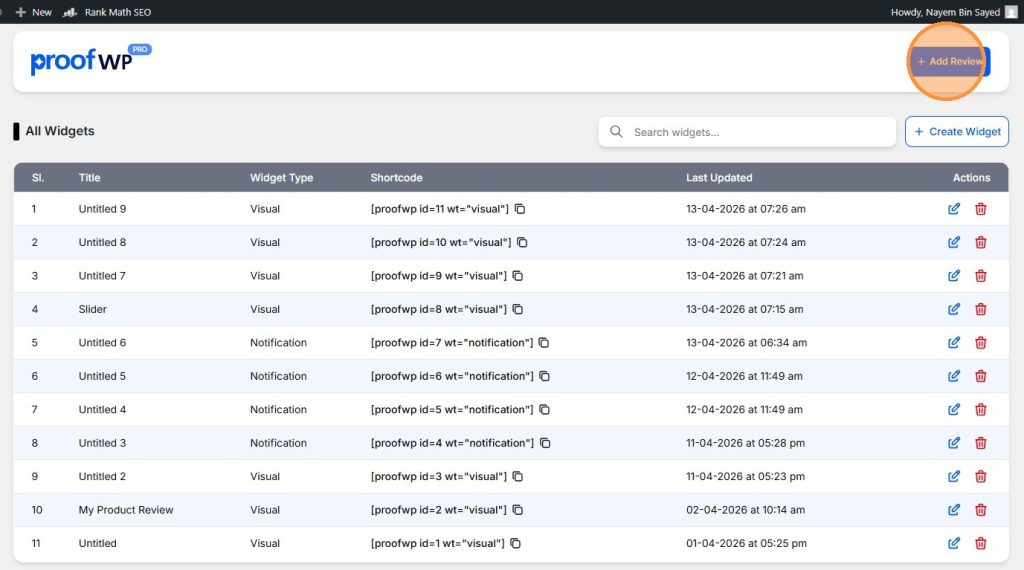Click the Last Updated column header
1024x570 pixels.
(x=719, y=178)
